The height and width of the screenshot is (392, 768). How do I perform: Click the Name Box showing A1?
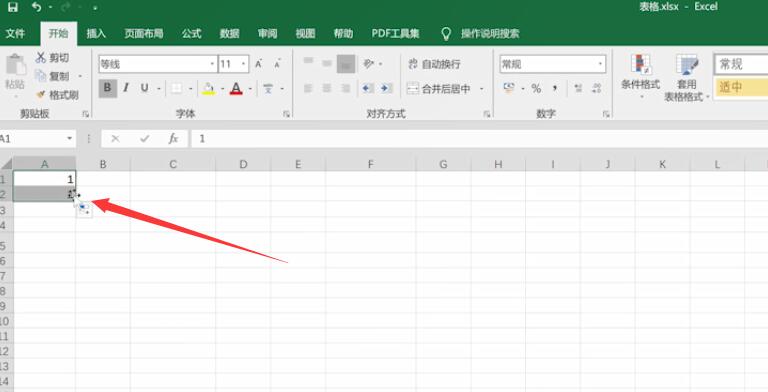(37, 139)
